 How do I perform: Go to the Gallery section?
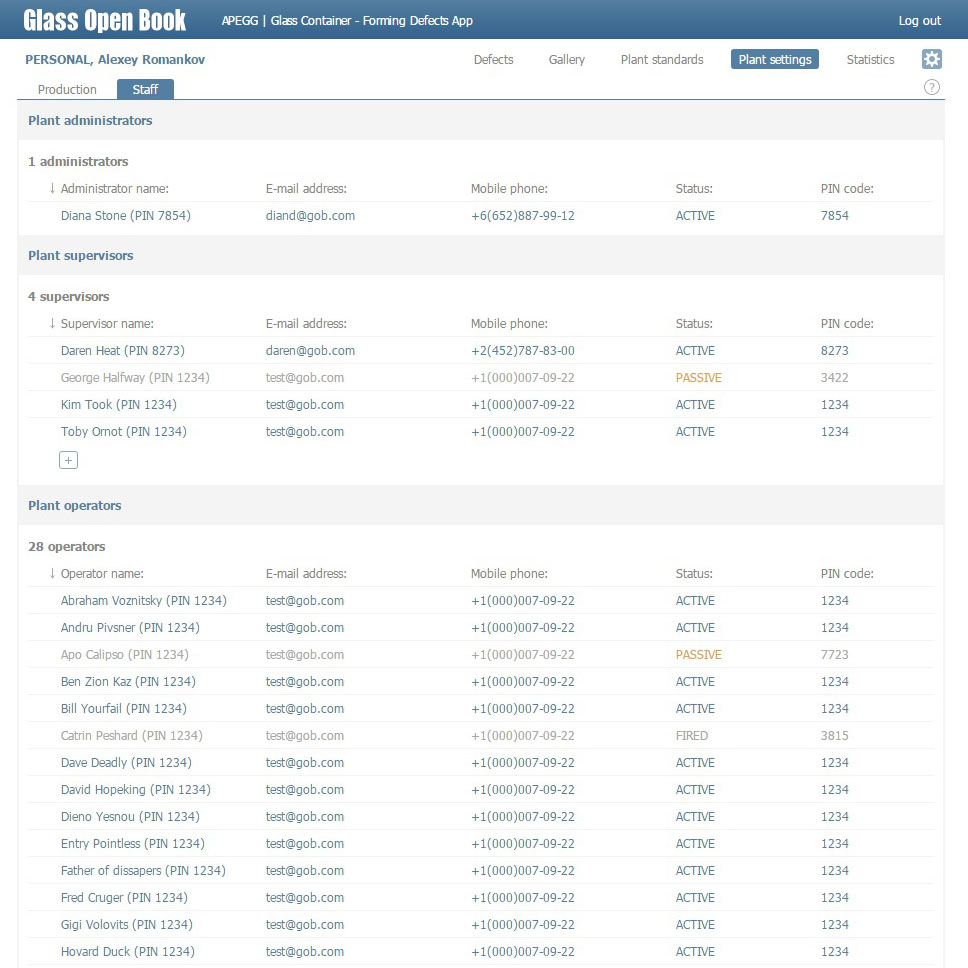566,60
